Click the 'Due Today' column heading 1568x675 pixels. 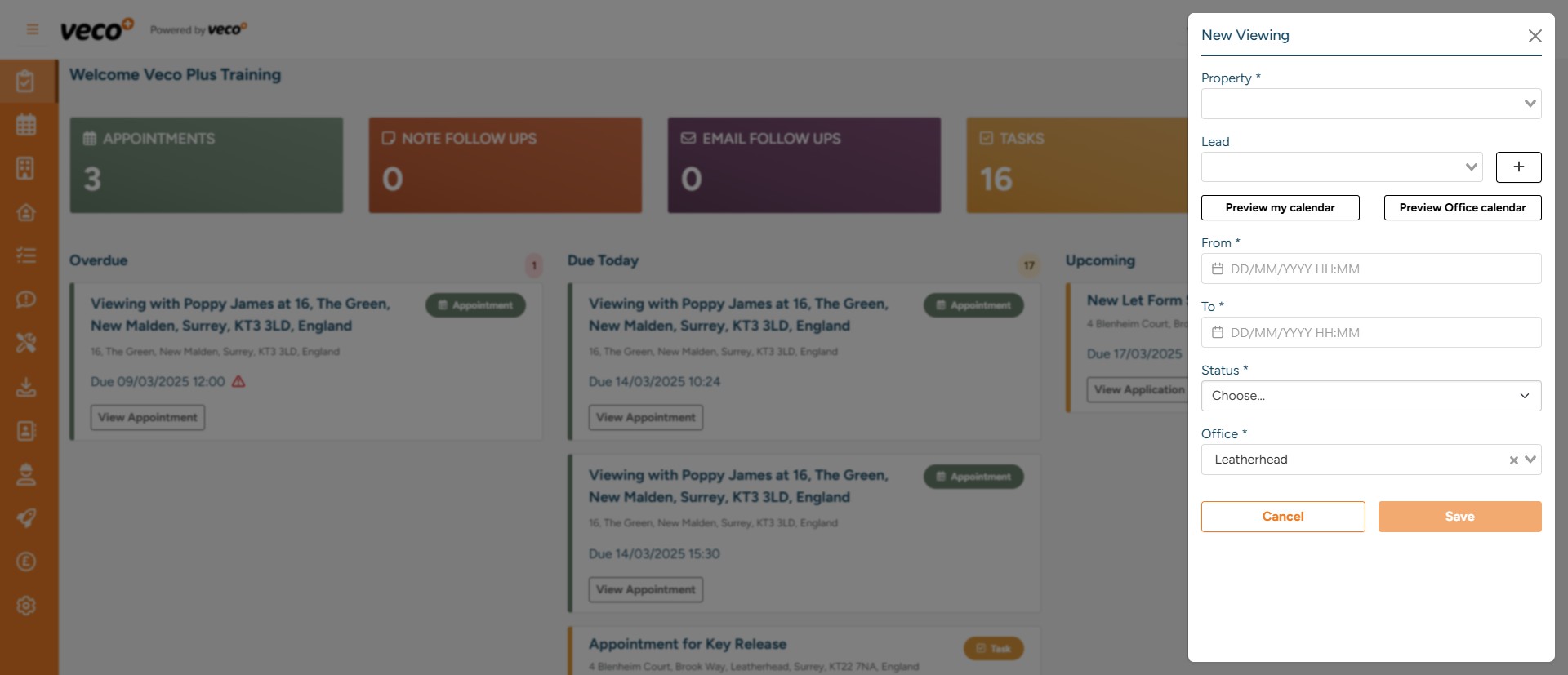click(x=604, y=260)
